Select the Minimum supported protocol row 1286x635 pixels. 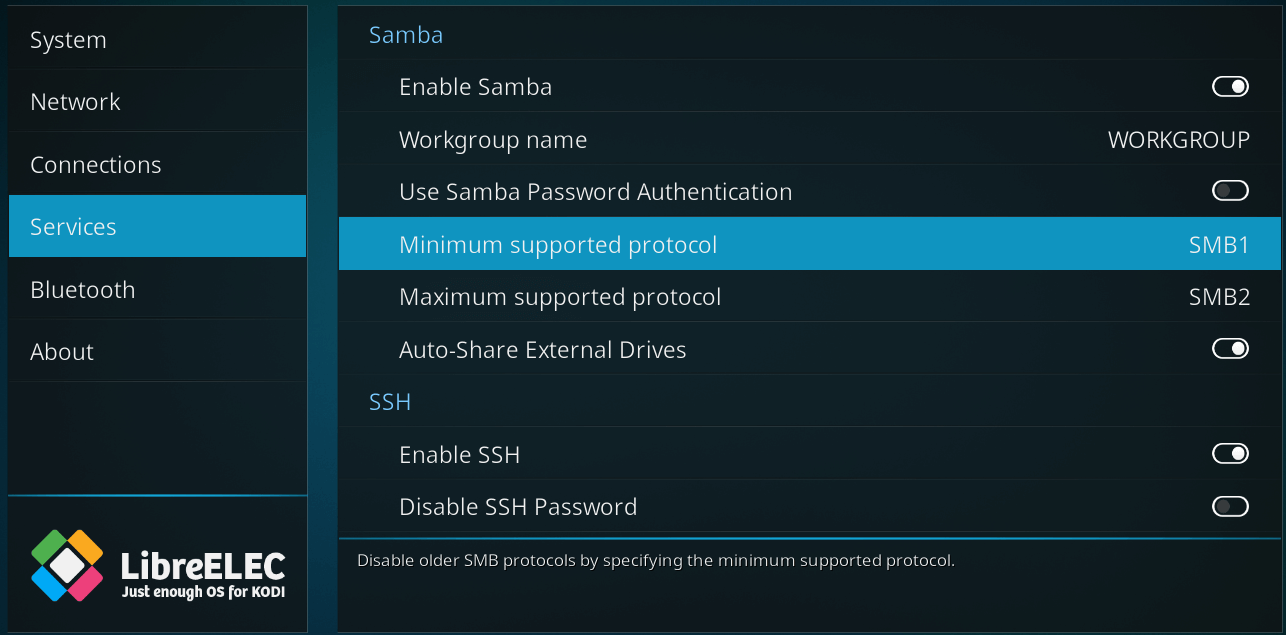558,245
